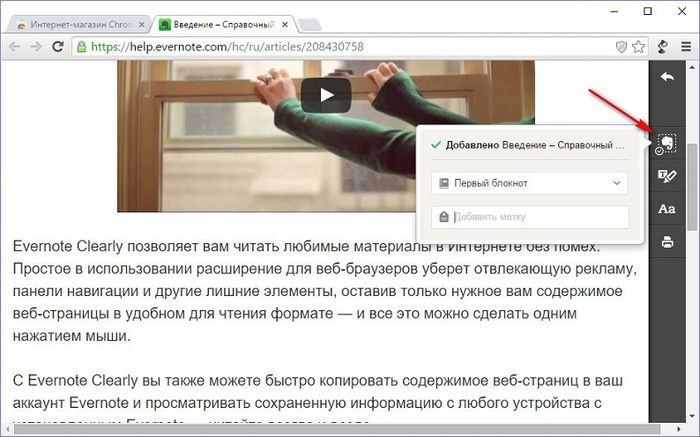Open the Aa text theme settings
Screen dimensions: 700x437
[x=667, y=209]
